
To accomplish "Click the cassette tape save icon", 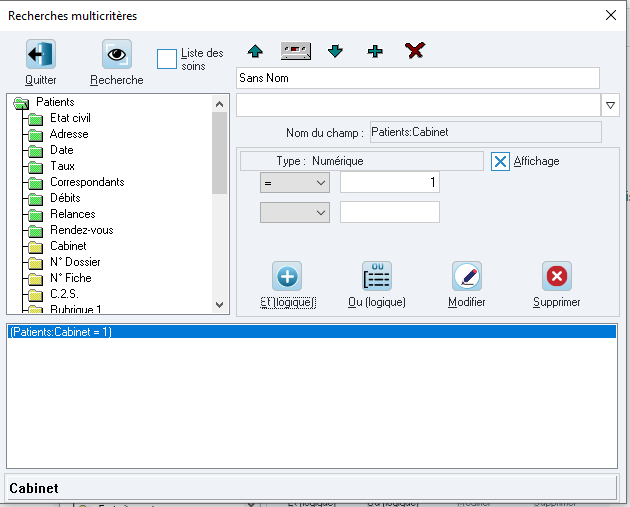I will [x=296, y=51].
